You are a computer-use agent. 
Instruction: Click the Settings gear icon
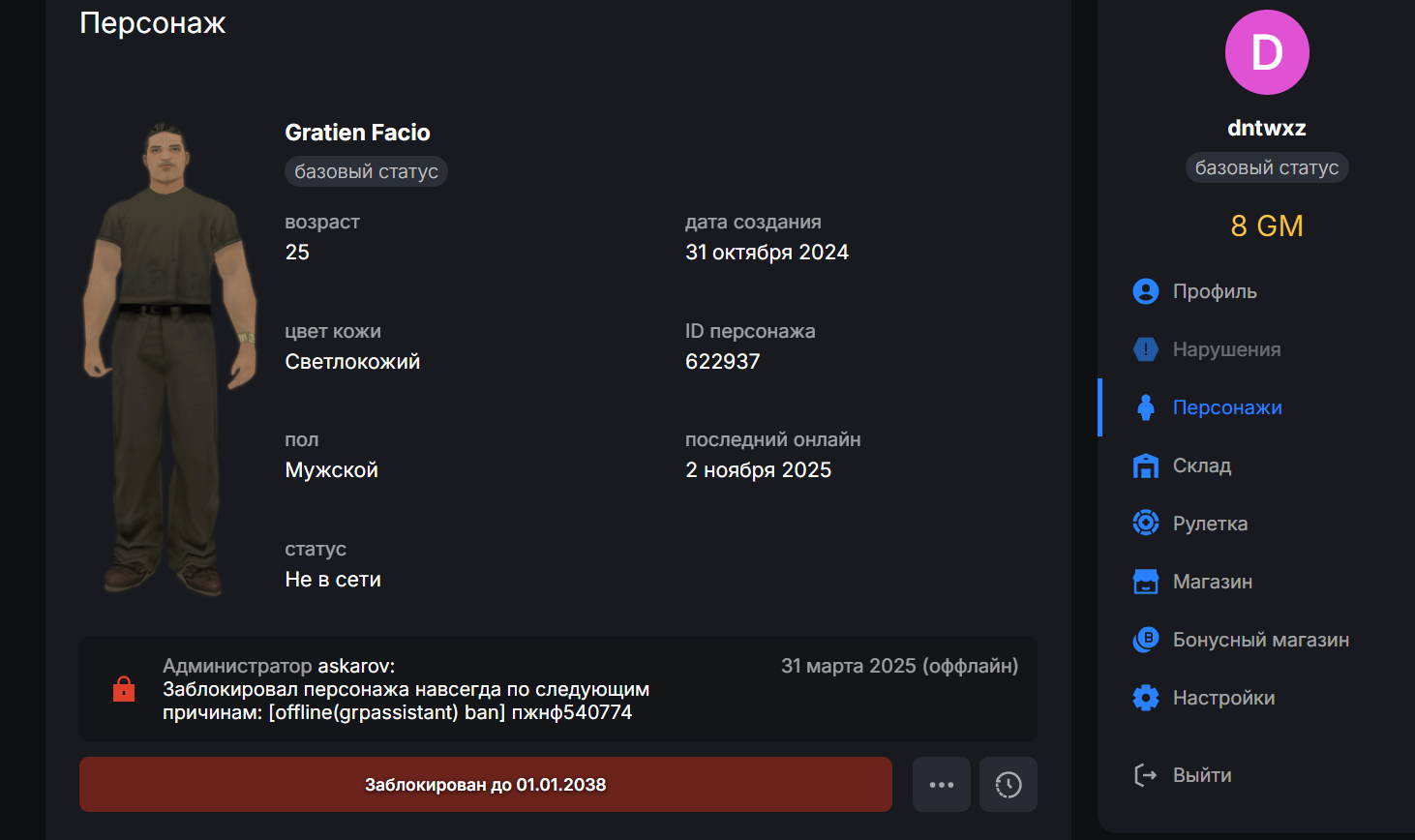point(1145,698)
